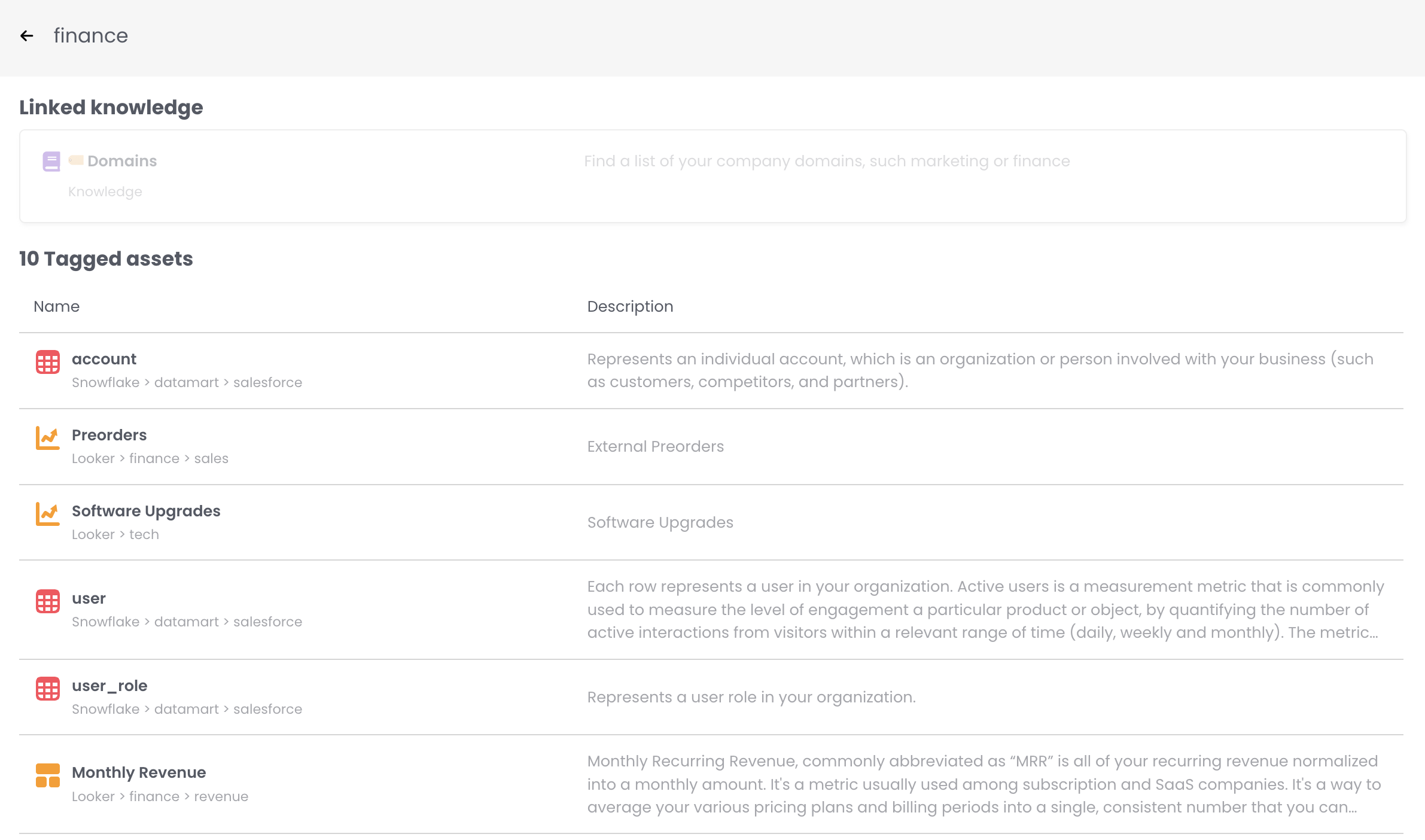Click the finance page title
1425x840 pixels.
pyautogui.click(x=91, y=36)
